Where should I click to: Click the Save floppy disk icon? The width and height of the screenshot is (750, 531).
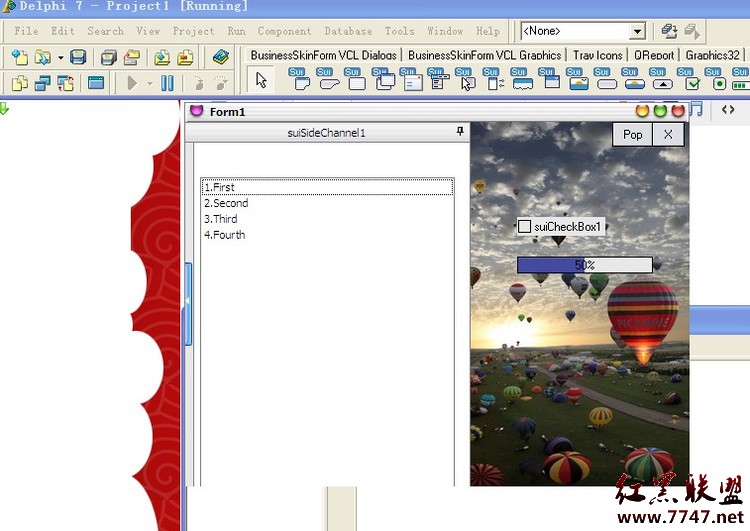(78, 57)
